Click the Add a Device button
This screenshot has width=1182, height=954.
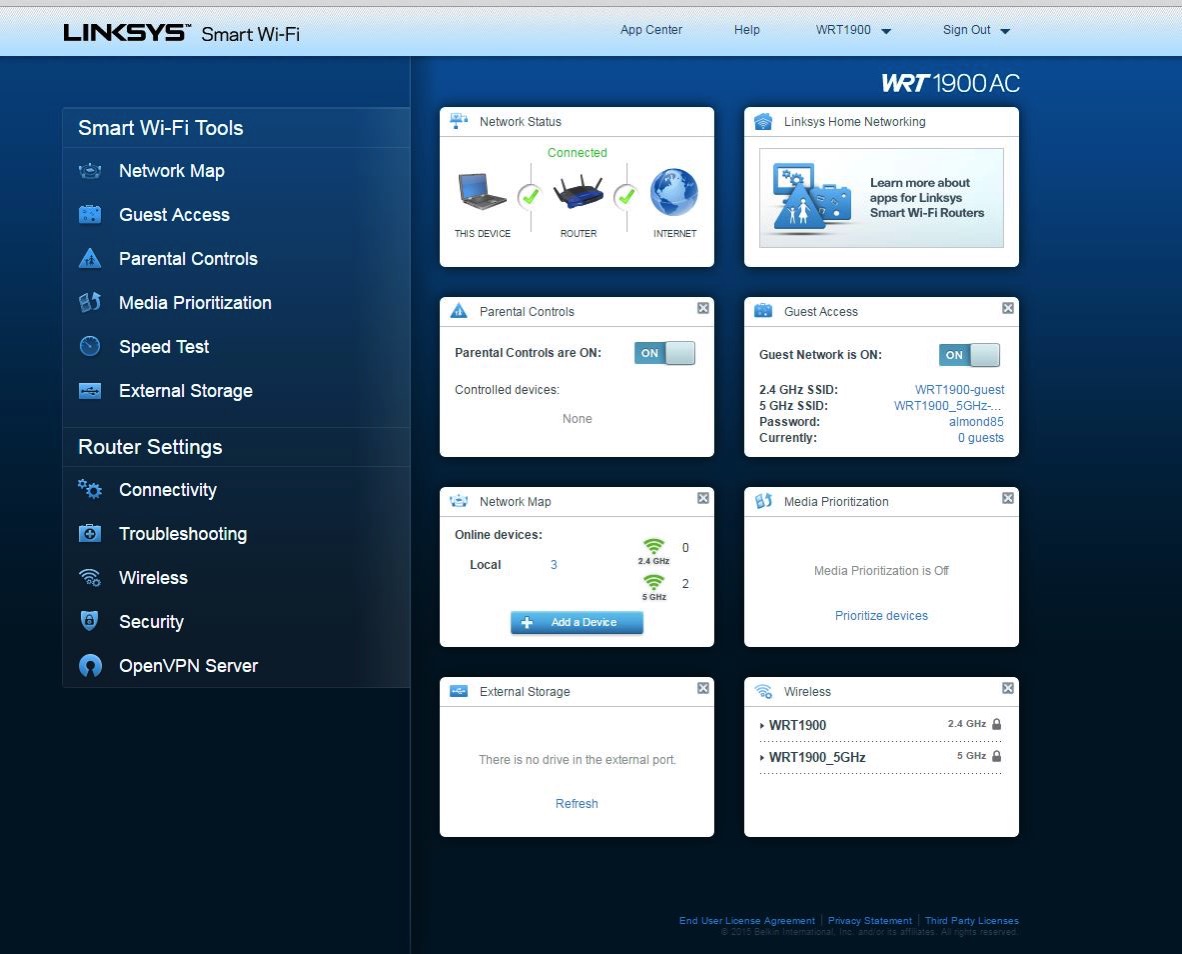(x=577, y=622)
